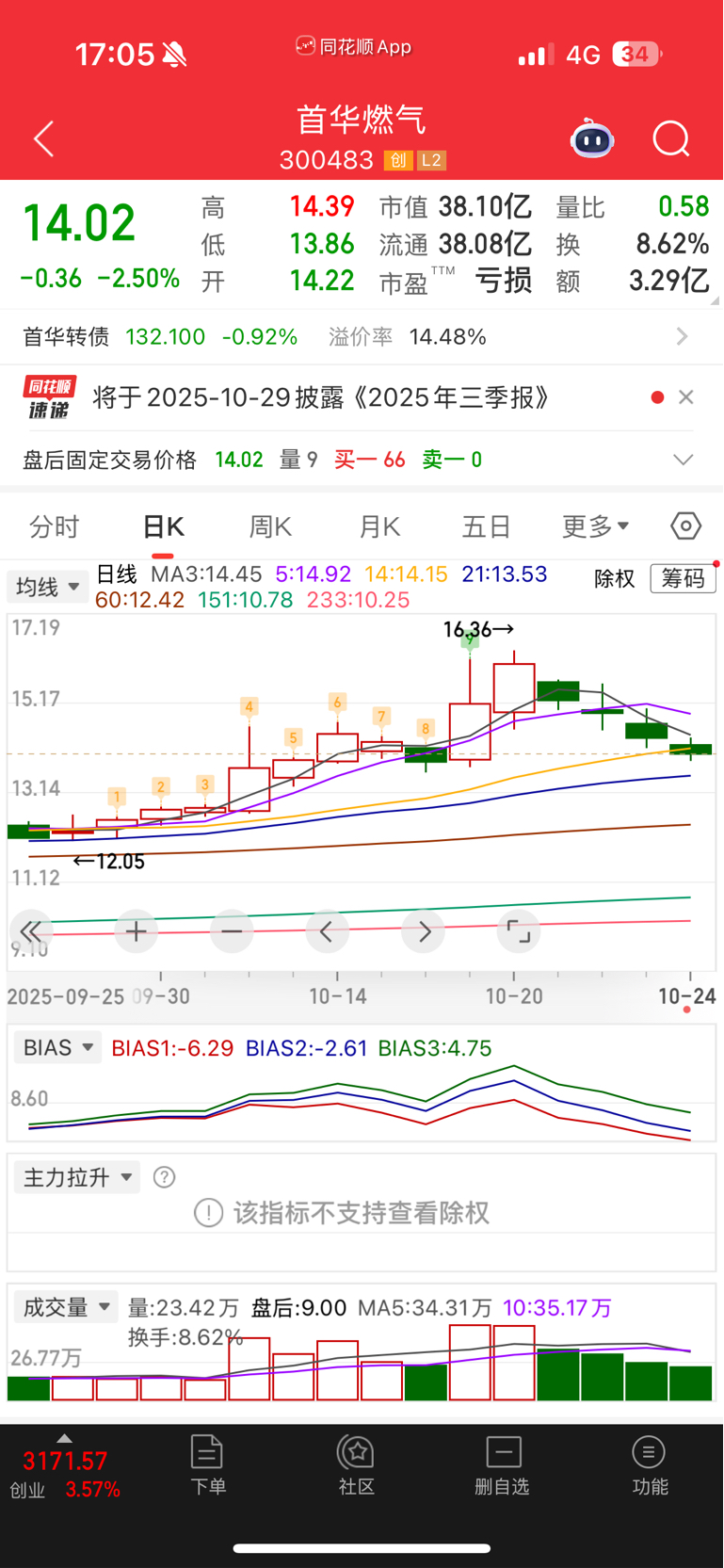Viewport: 724px width, 1568px height.
Task: Open help question mark beside 主力拉升
Action: click(164, 1177)
